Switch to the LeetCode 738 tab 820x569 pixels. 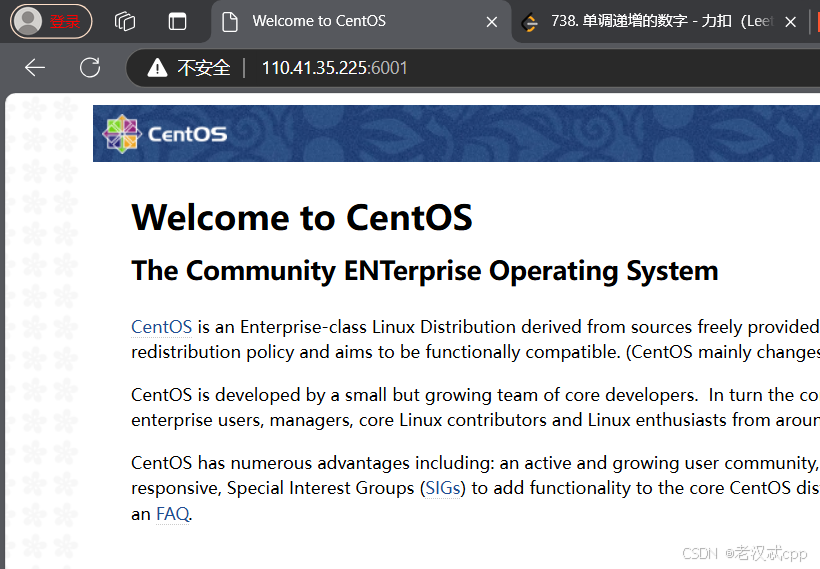point(660,21)
